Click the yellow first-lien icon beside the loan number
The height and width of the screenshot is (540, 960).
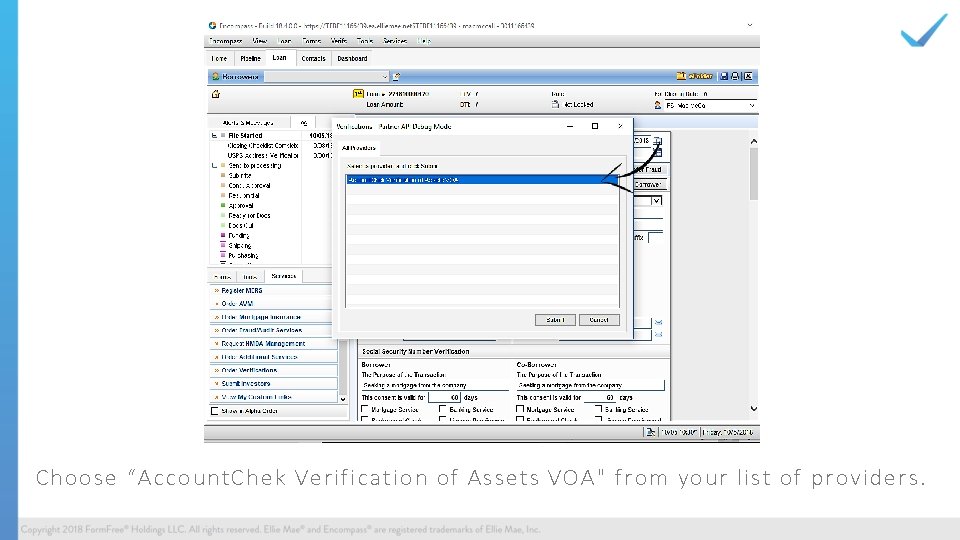[x=358, y=94]
